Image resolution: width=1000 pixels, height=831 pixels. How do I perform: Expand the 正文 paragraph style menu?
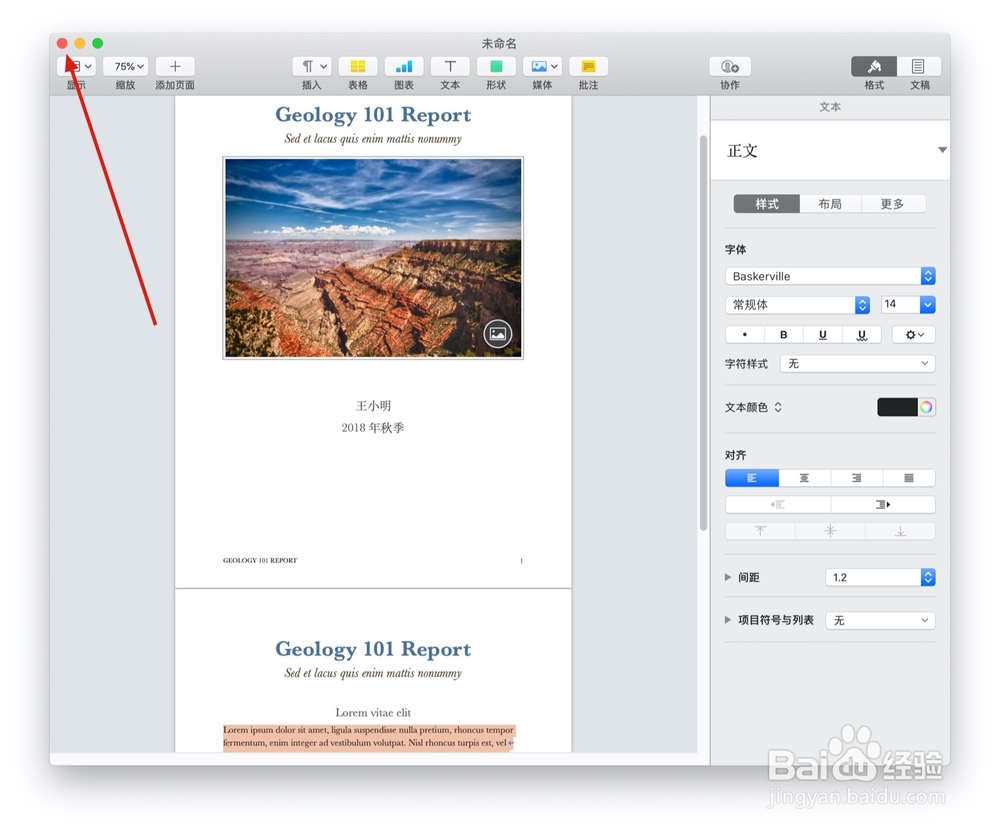click(942, 150)
